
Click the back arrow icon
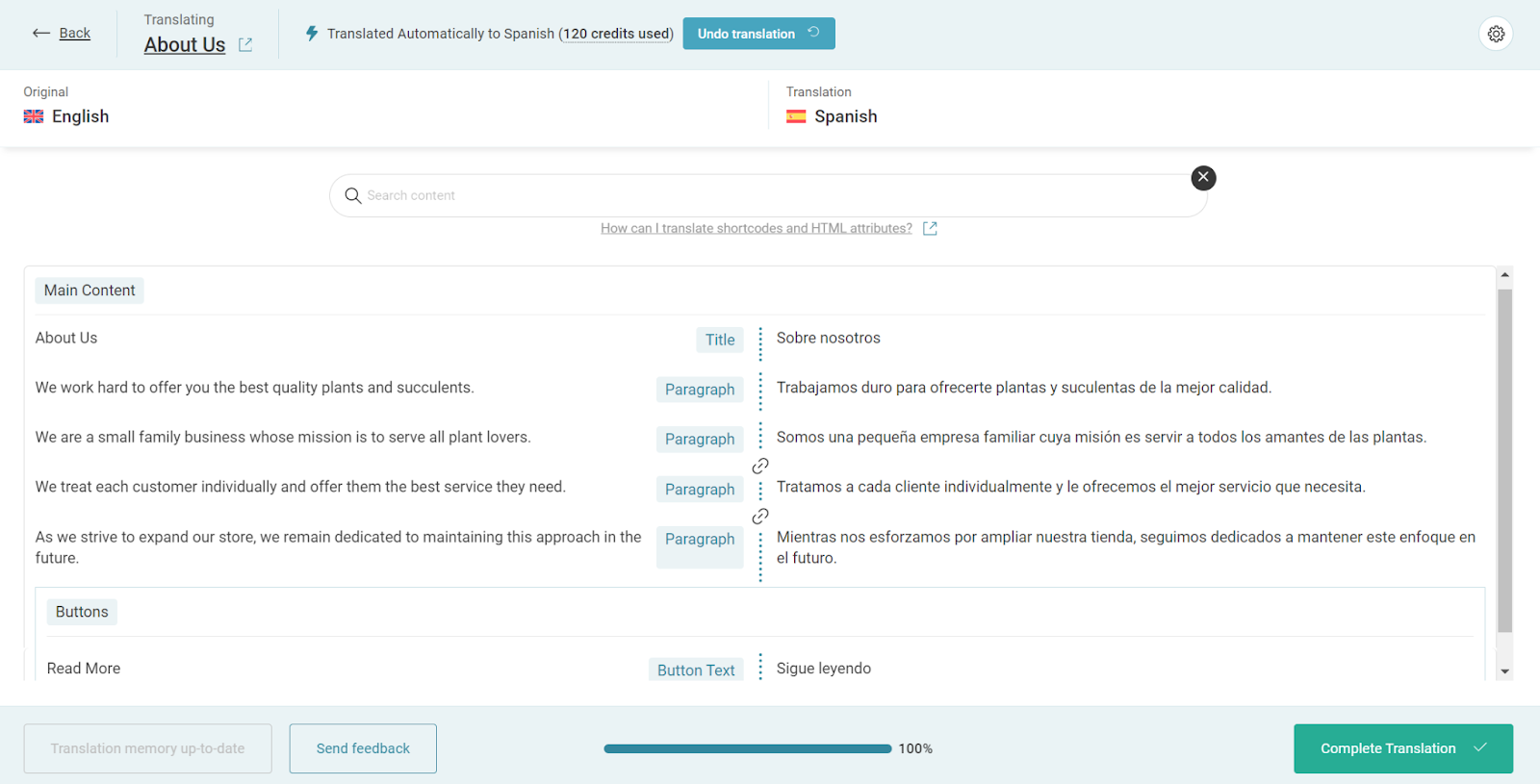tap(41, 33)
